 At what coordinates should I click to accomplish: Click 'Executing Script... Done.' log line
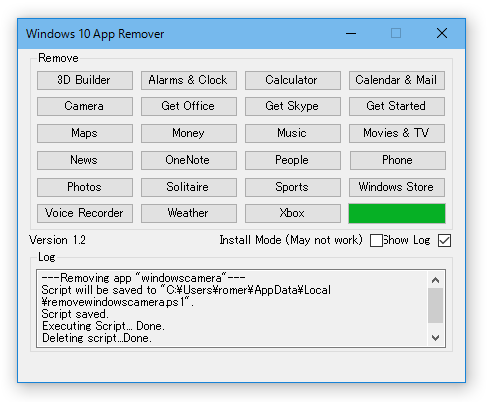coord(103,326)
